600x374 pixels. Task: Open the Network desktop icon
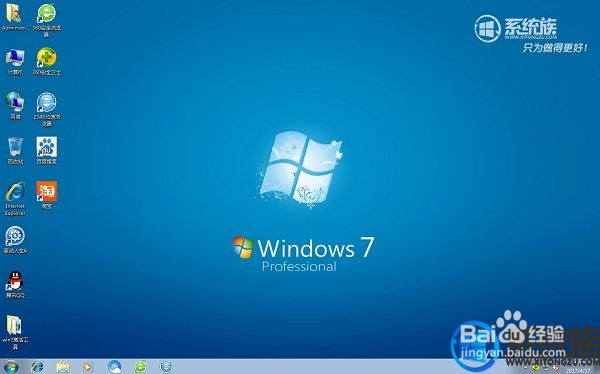click(x=15, y=106)
